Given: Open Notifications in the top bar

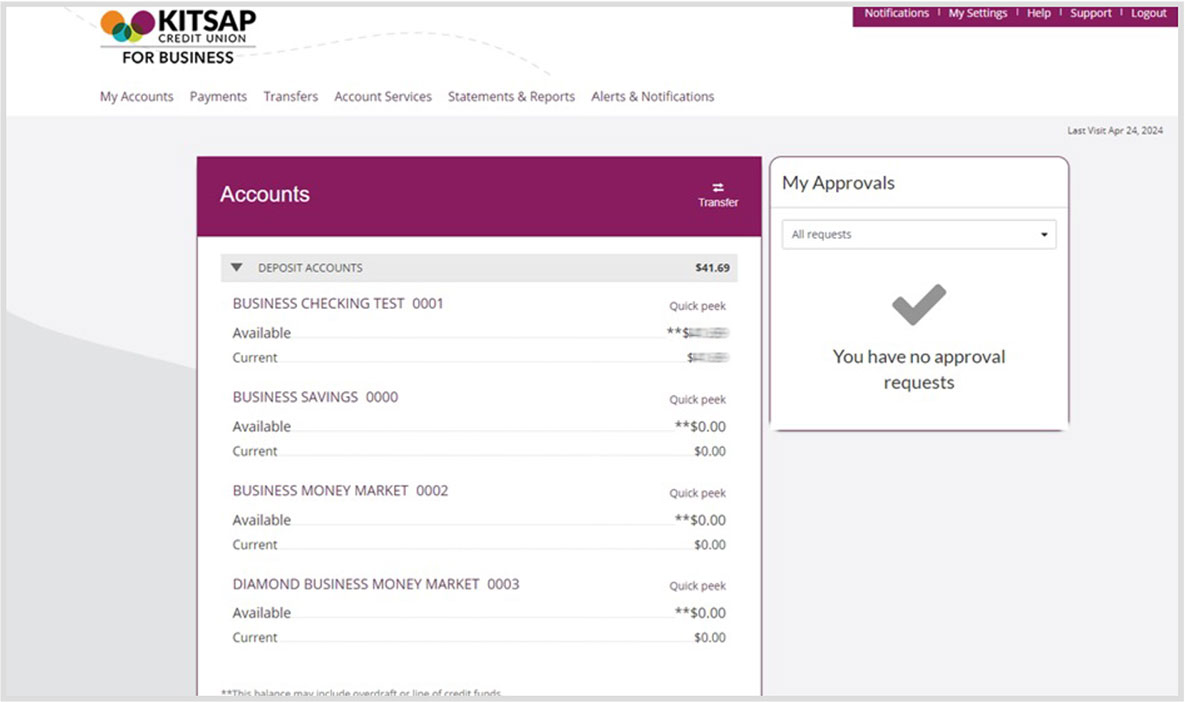Looking at the screenshot, I should (x=896, y=13).
